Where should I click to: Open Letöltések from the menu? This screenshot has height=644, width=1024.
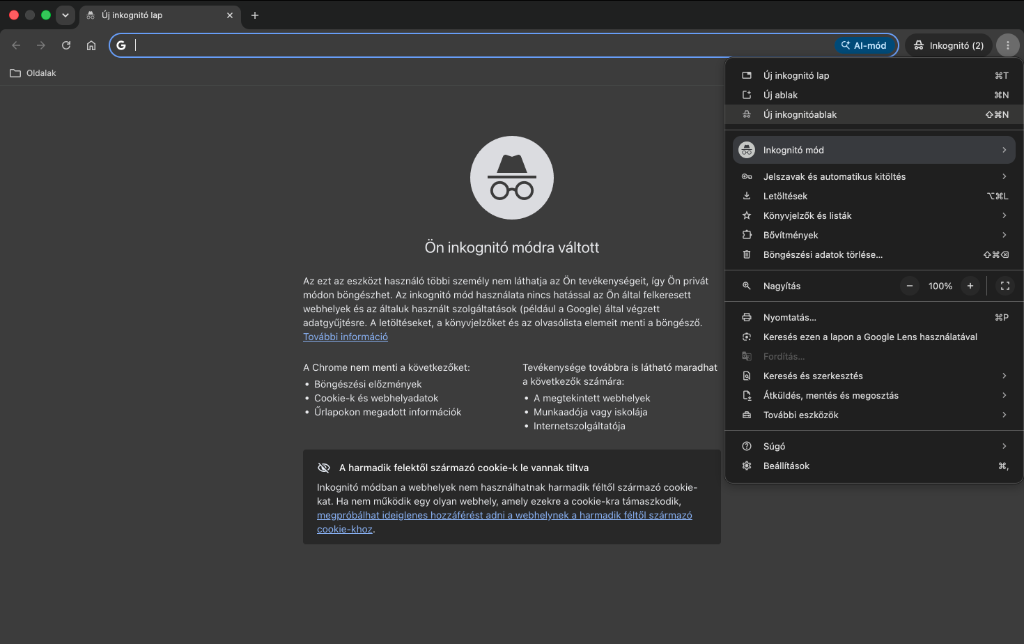coord(874,196)
